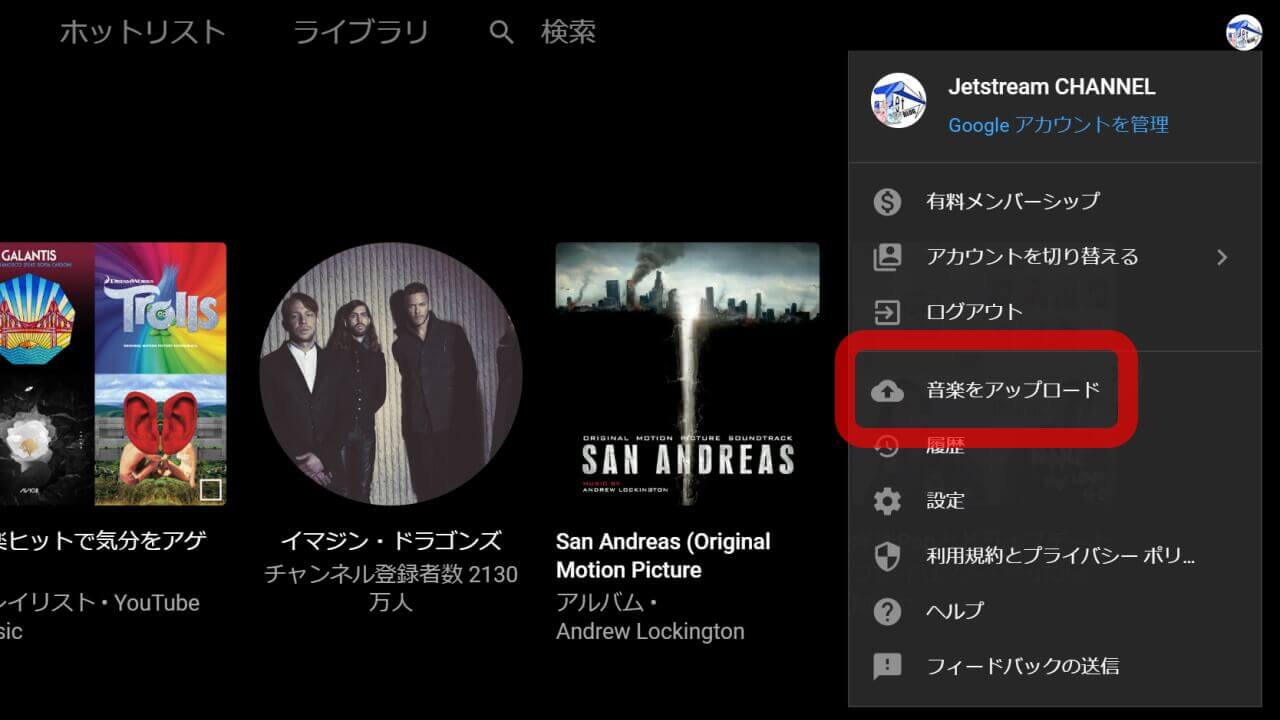Click the help question mark icon
This screenshot has width=1280, height=720.
pyautogui.click(x=887, y=611)
